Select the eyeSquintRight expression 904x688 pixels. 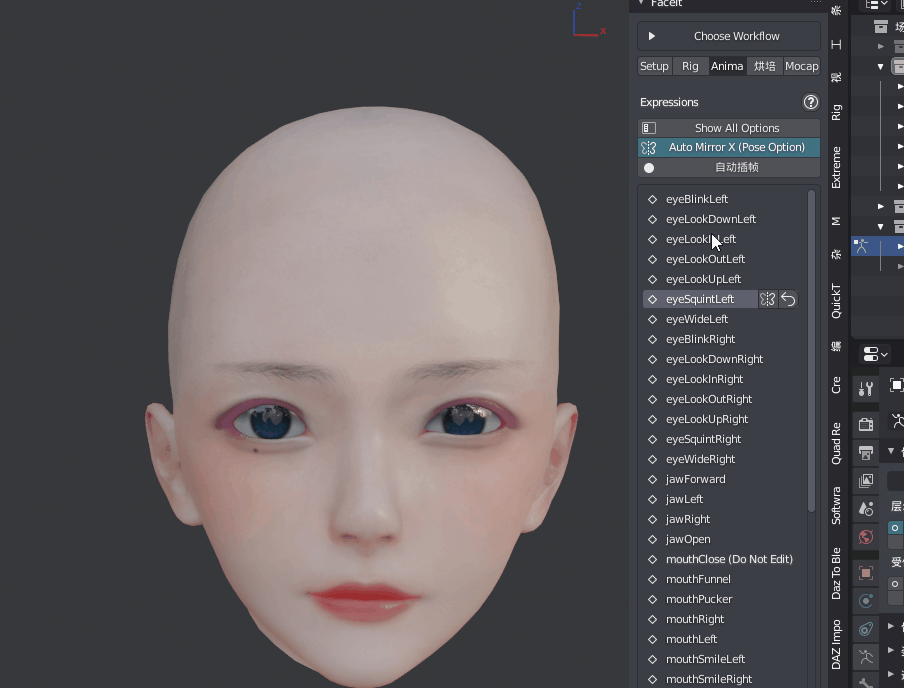pyautogui.click(x=703, y=439)
